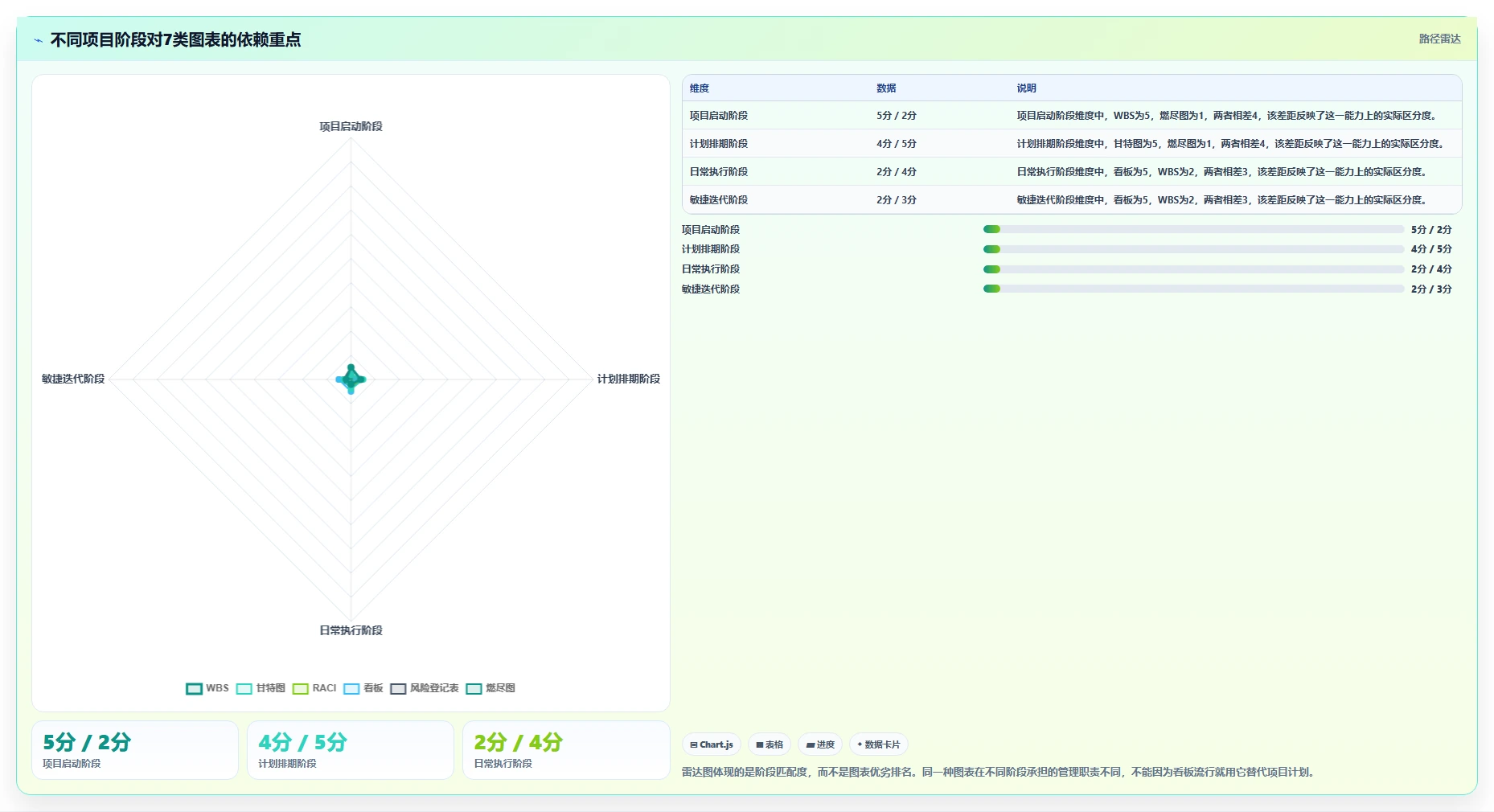Click the 路径雷达 label in the header
The height and width of the screenshot is (812, 1494).
(x=1439, y=39)
